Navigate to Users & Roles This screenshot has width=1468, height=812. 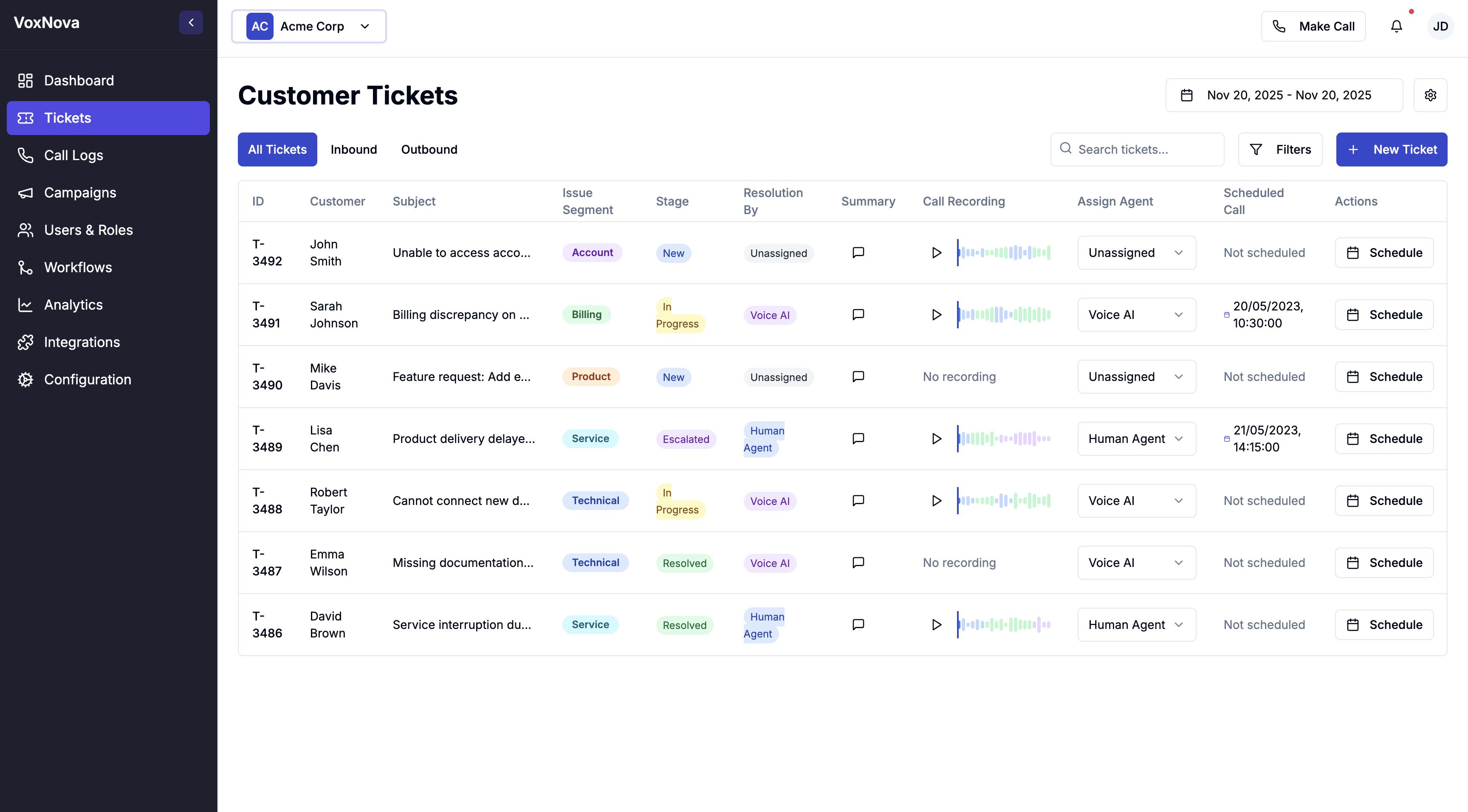(x=88, y=230)
